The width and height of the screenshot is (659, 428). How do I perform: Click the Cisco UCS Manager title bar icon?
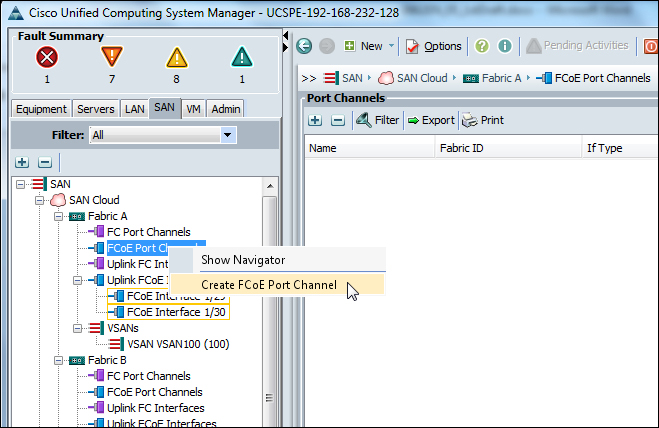point(16,13)
